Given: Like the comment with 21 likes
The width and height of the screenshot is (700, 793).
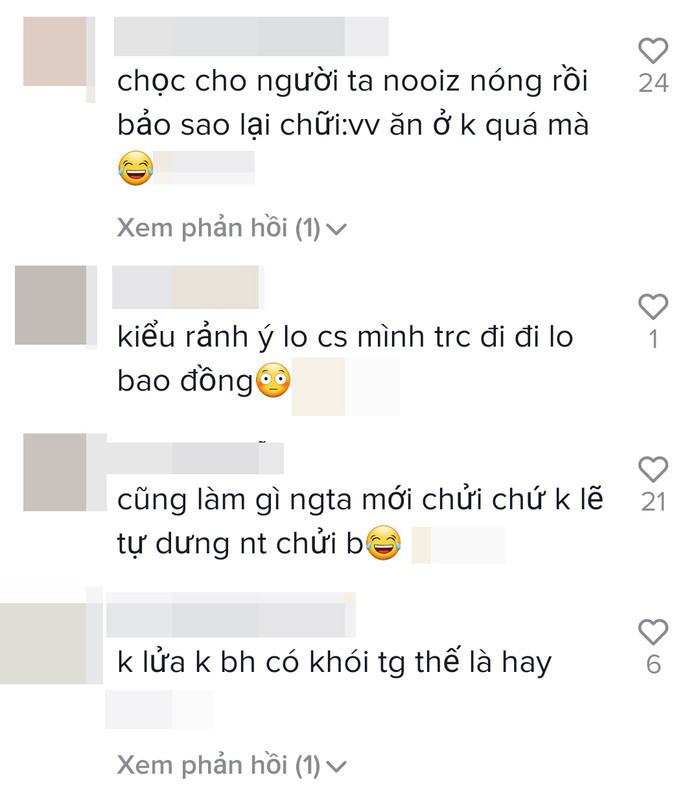Looking at the screenshot, I should pos(653,469).
